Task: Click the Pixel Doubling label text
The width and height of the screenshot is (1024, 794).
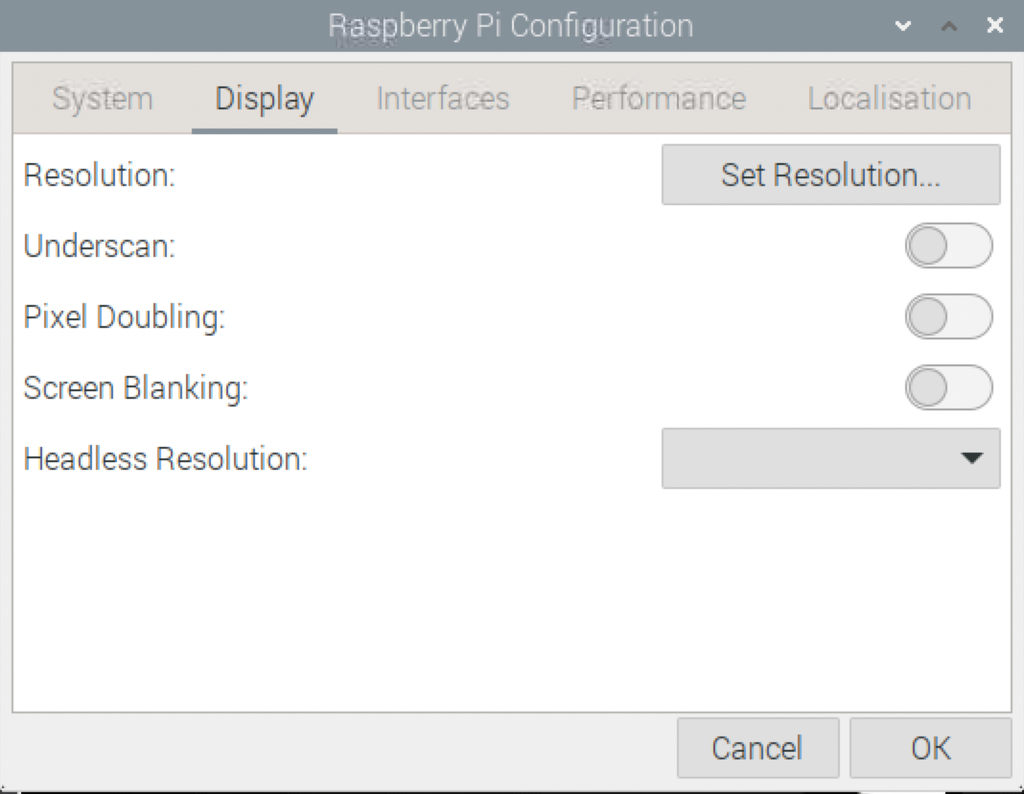Action: point(124,317)
